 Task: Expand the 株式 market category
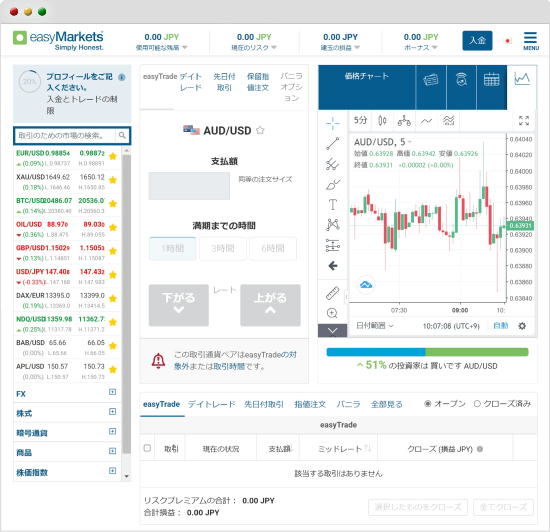coord(112,412)
